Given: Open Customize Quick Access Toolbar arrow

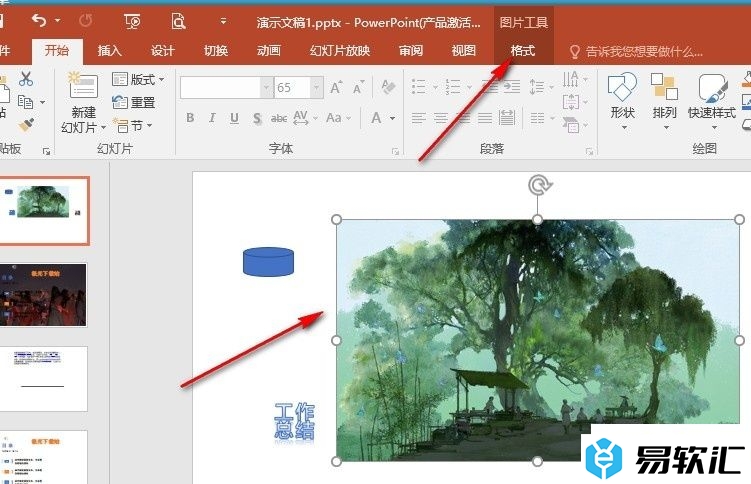Looking at the screenshot, I should (223, 22).
